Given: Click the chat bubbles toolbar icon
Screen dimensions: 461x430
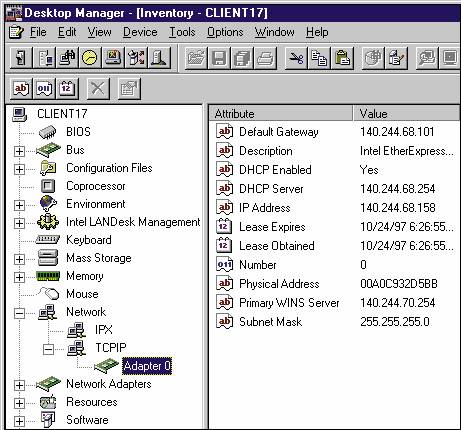Looking at the screenshot, I should pyautogui.click(x=426, y=58).
